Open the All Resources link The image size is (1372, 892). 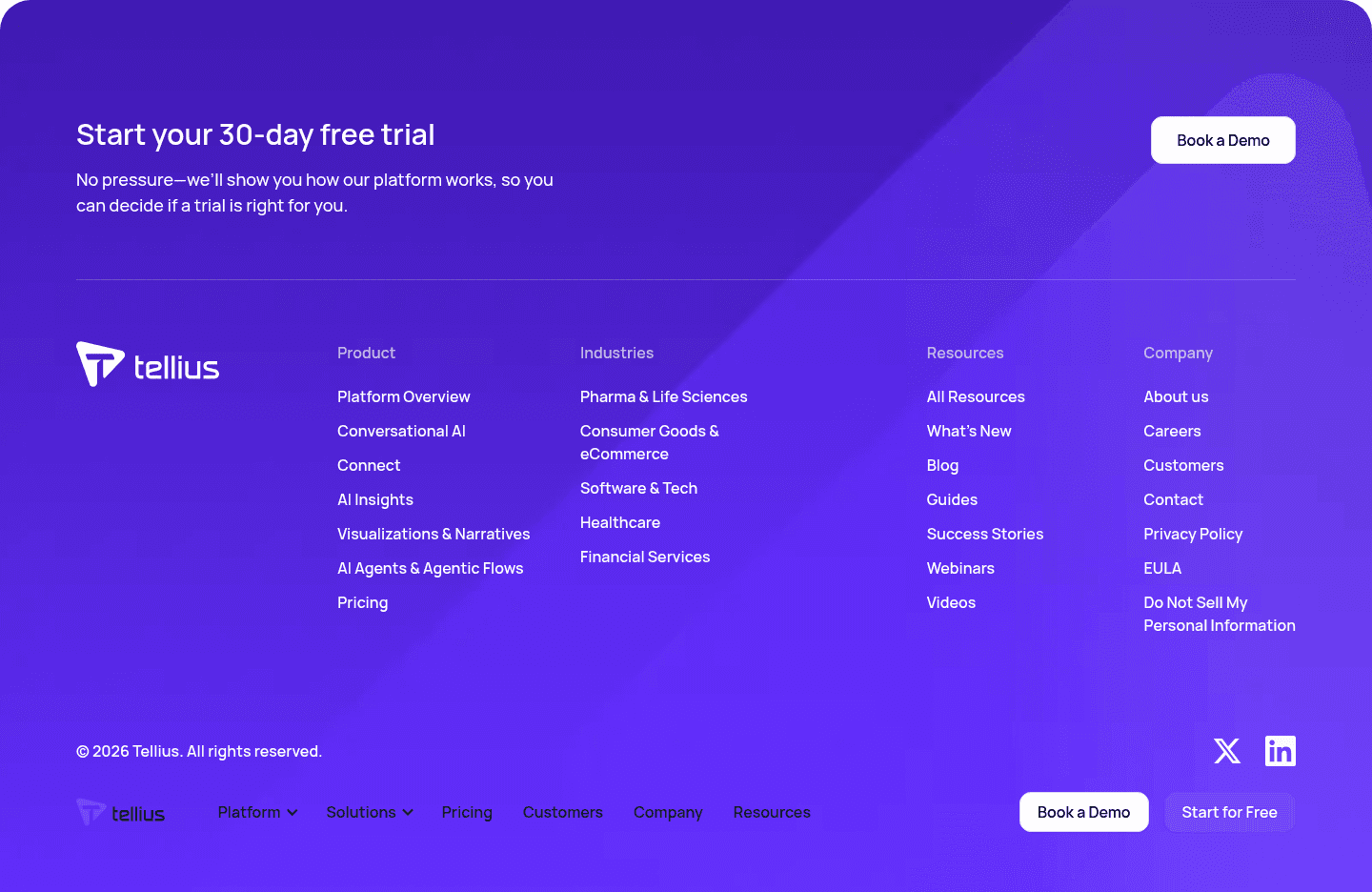pos(976,396)
